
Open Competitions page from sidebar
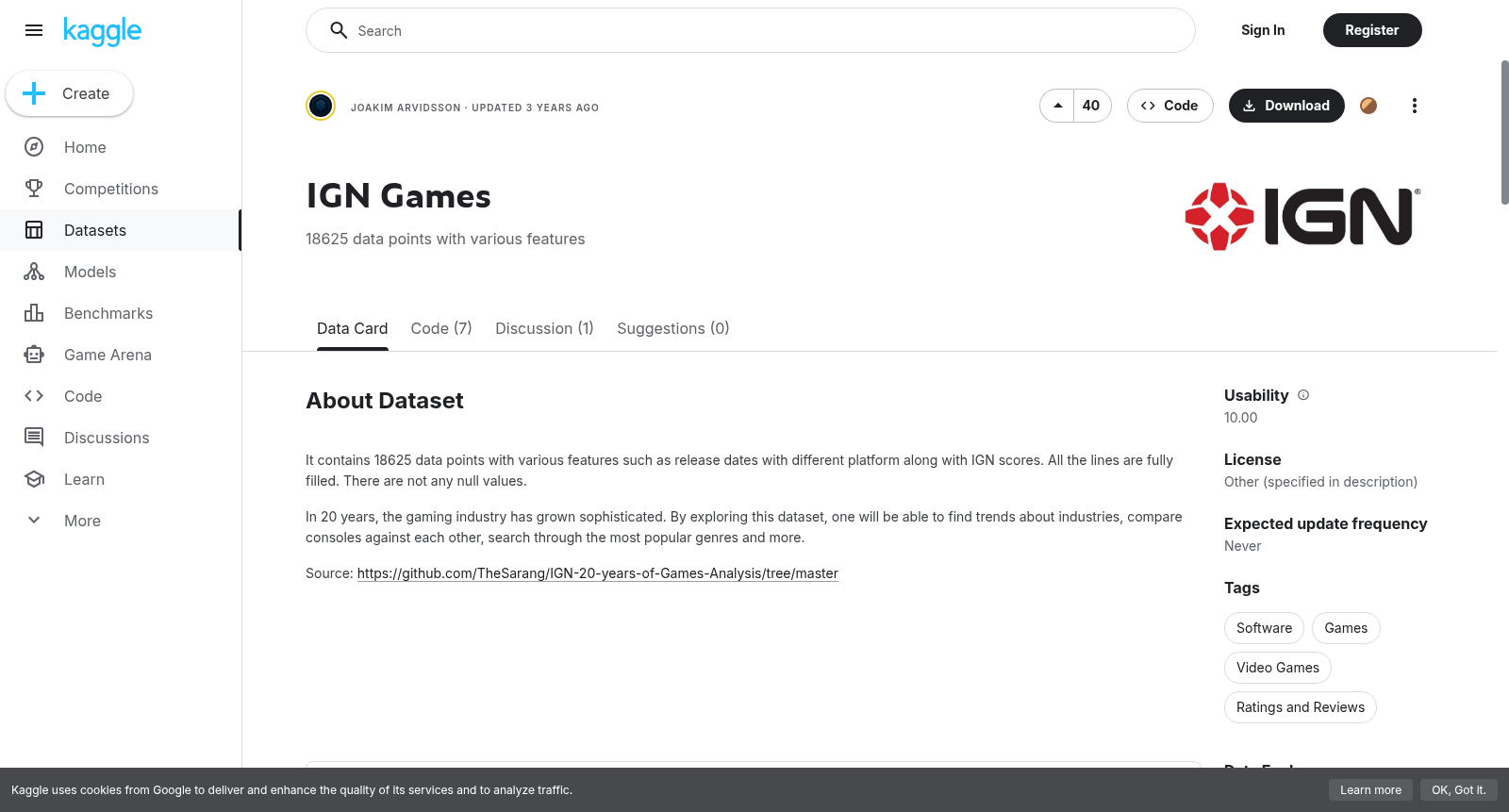pos(121,189)
